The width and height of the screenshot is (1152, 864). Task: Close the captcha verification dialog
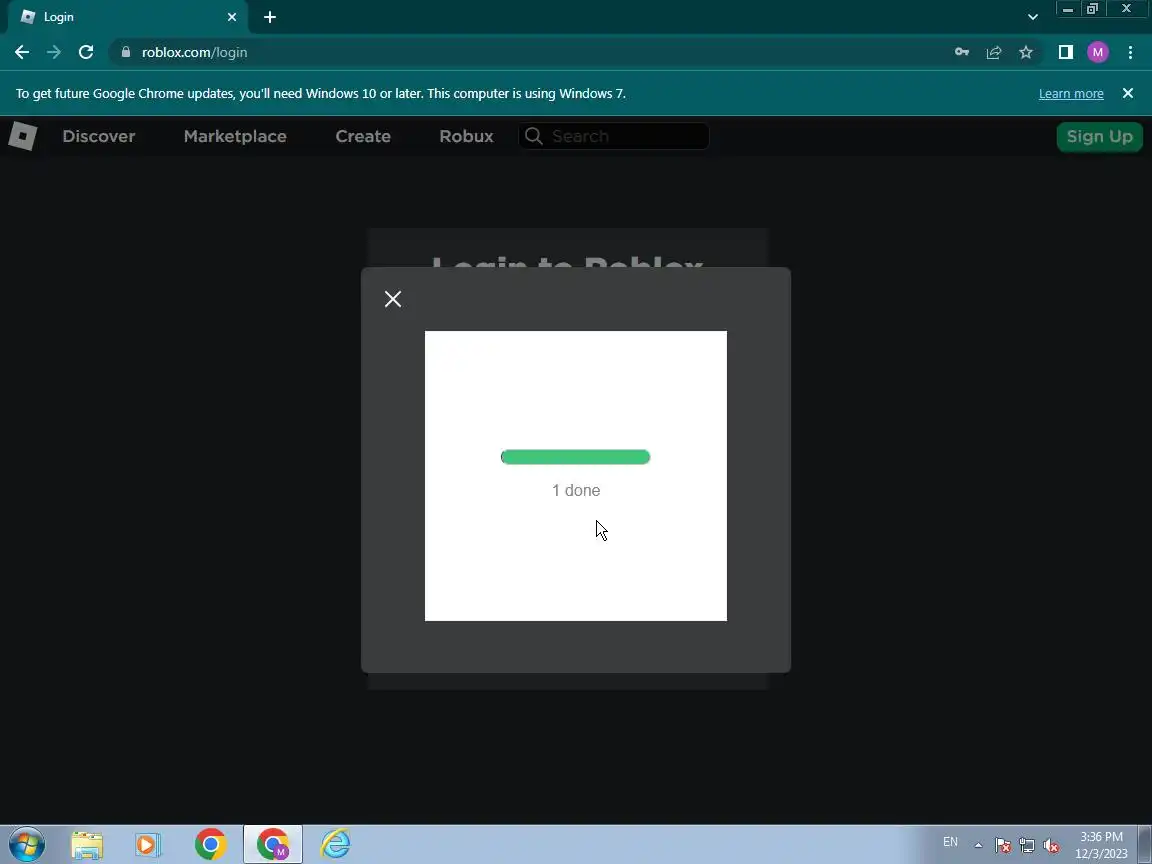pos(393,299)
